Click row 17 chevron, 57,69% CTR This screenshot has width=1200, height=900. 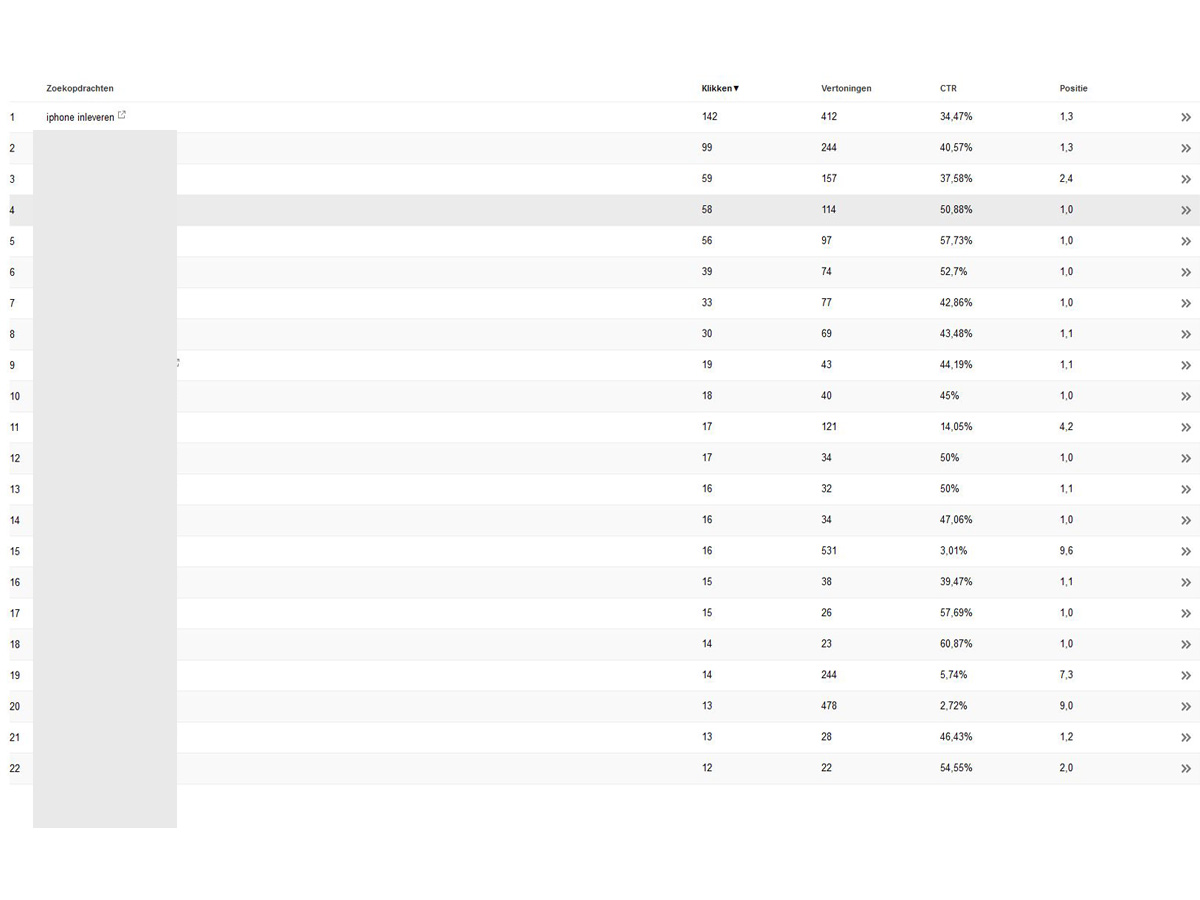click(x=1186, y=613)
